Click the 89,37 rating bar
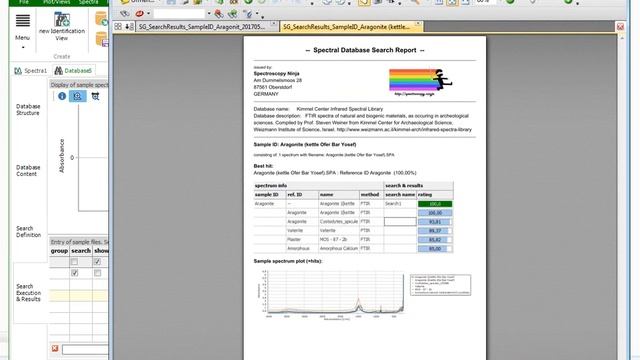Viewport: 640px width, 360px height. point(435,231)
